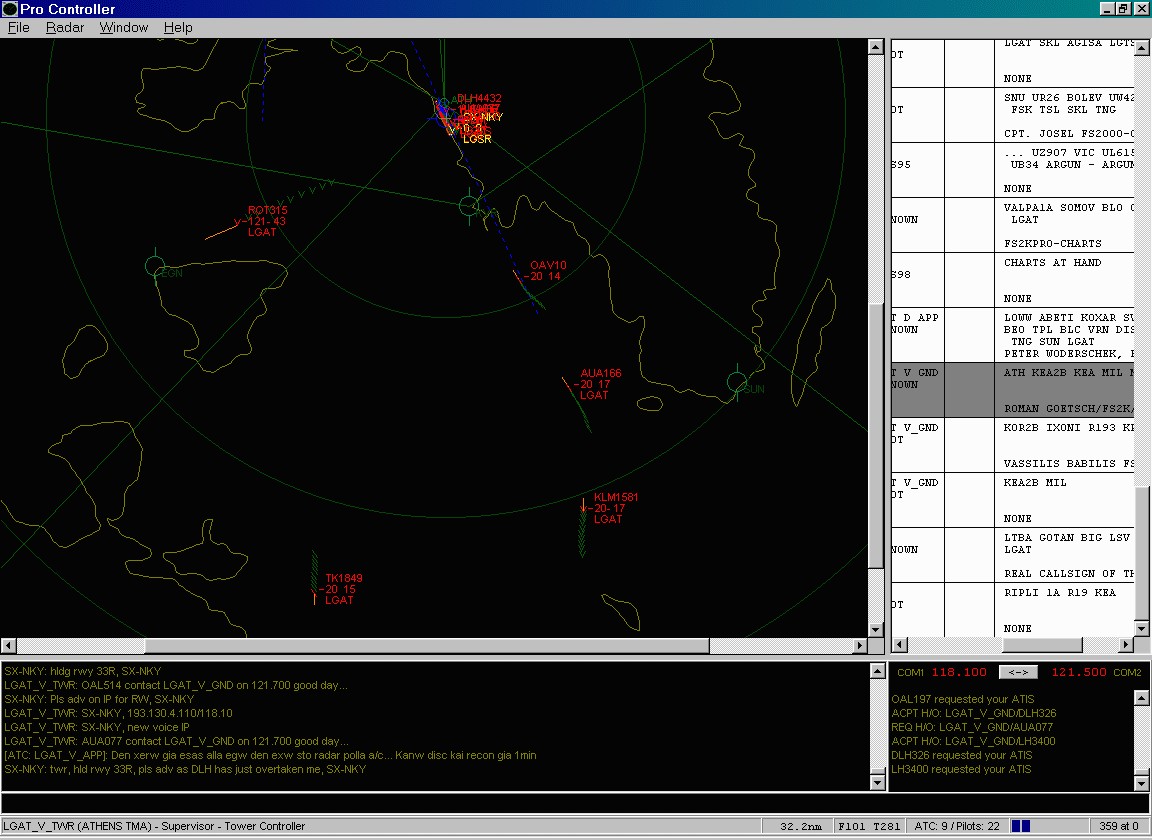This screenshot has width=1152, height=840.
Task: Click message REQ H/O LGAT_V_GND/AUA077
Action: click(x=972, y=727)
